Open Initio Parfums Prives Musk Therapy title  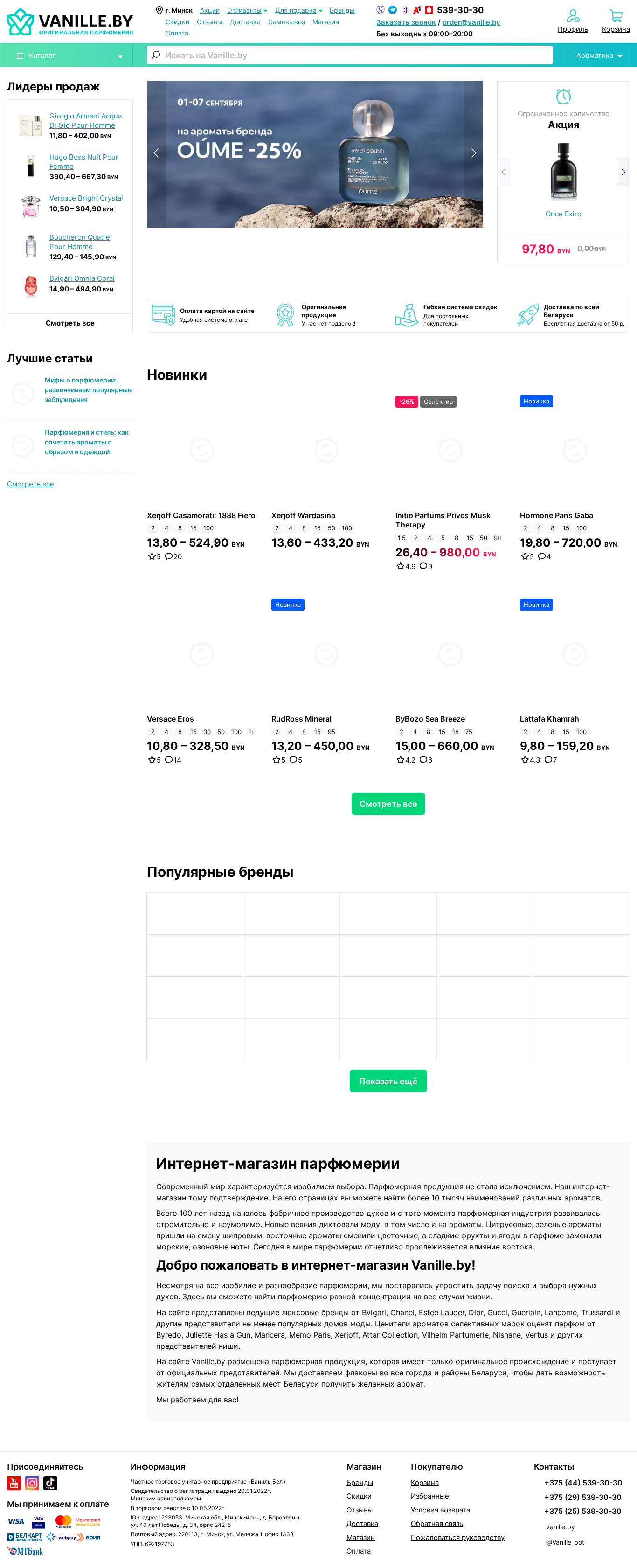pos(443,520)
